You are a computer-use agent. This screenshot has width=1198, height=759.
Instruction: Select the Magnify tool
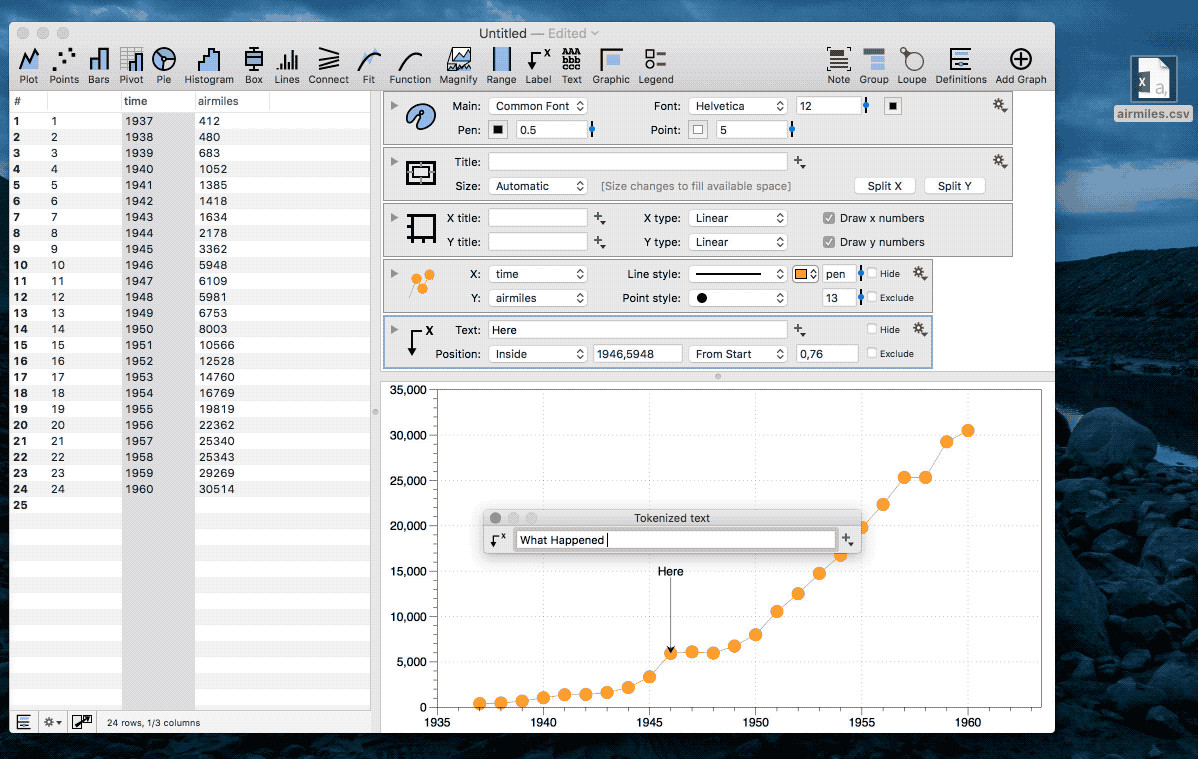tap(458, 66)
